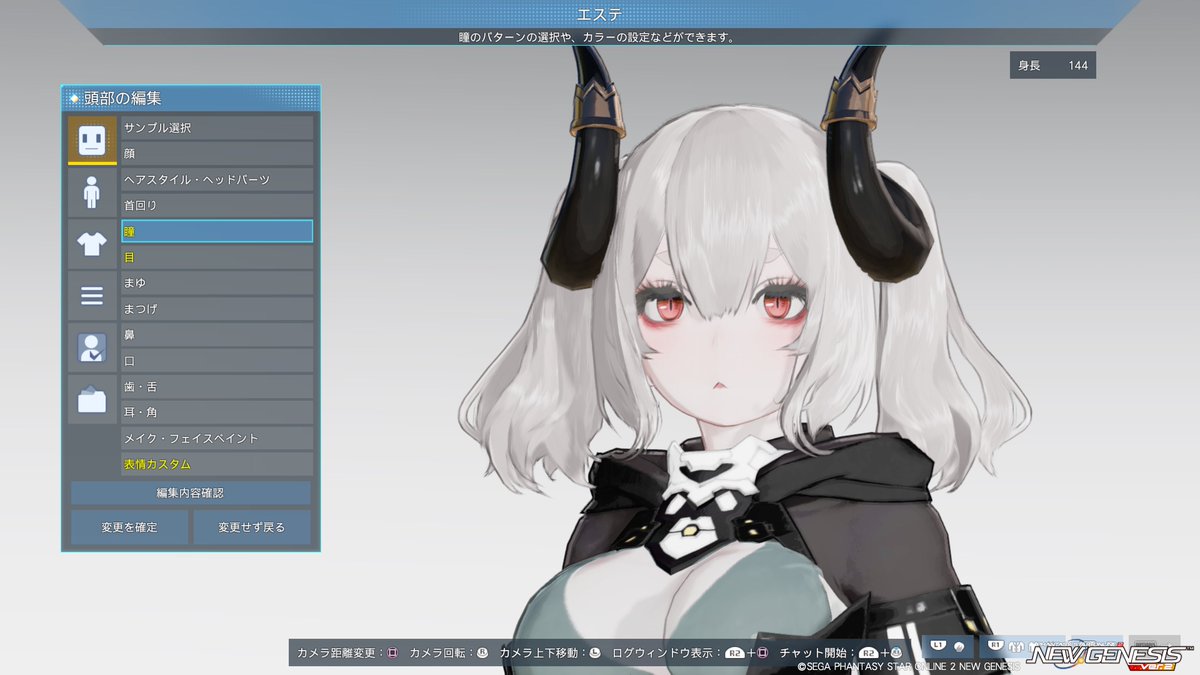Click the 頭部の編集 panel header
This screenshot has height=675, width=1200.
pos(191,98)
